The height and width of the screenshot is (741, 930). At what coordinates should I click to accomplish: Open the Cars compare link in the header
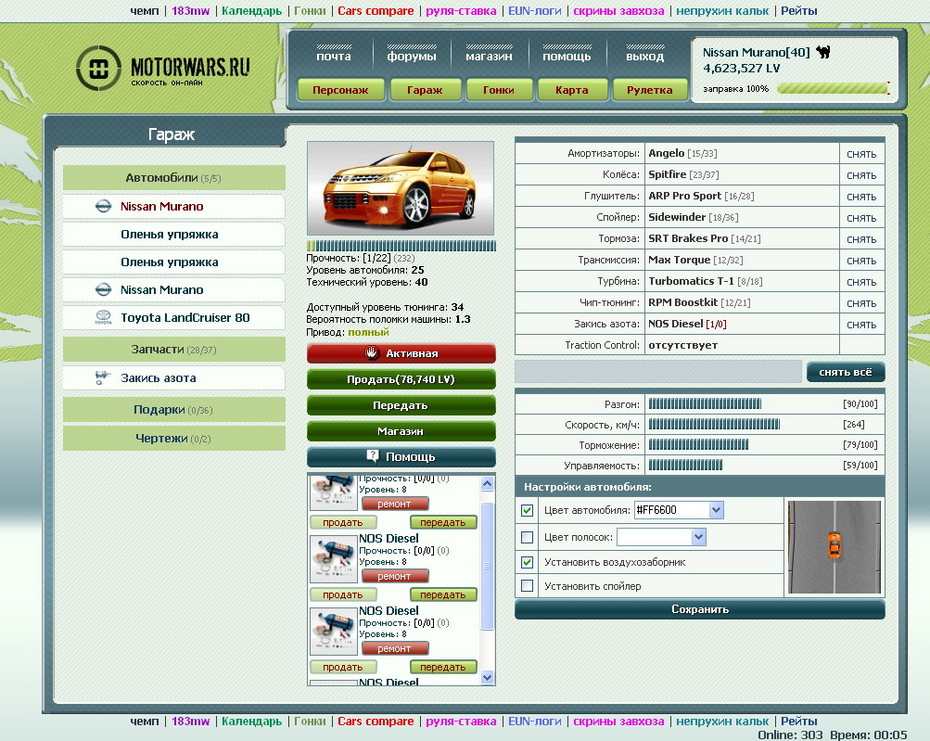376,11
